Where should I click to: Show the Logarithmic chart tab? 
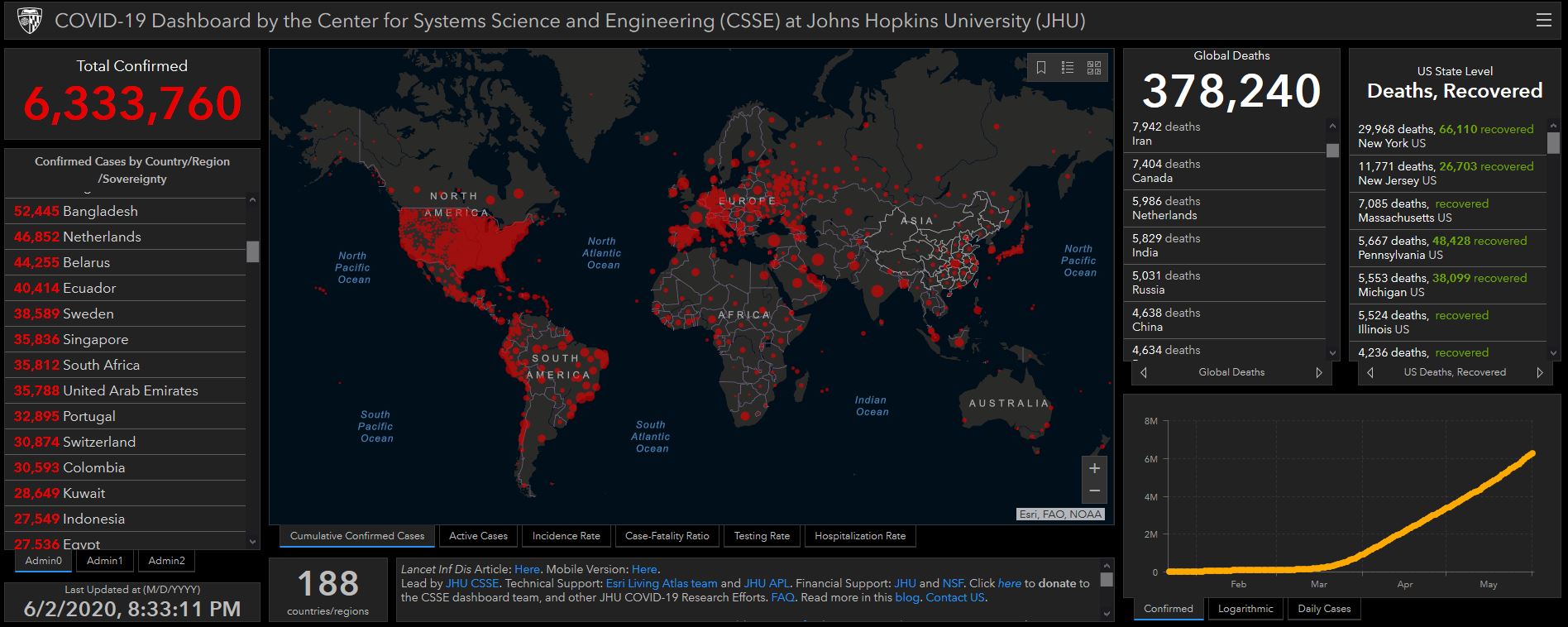tap(1245, 609)
